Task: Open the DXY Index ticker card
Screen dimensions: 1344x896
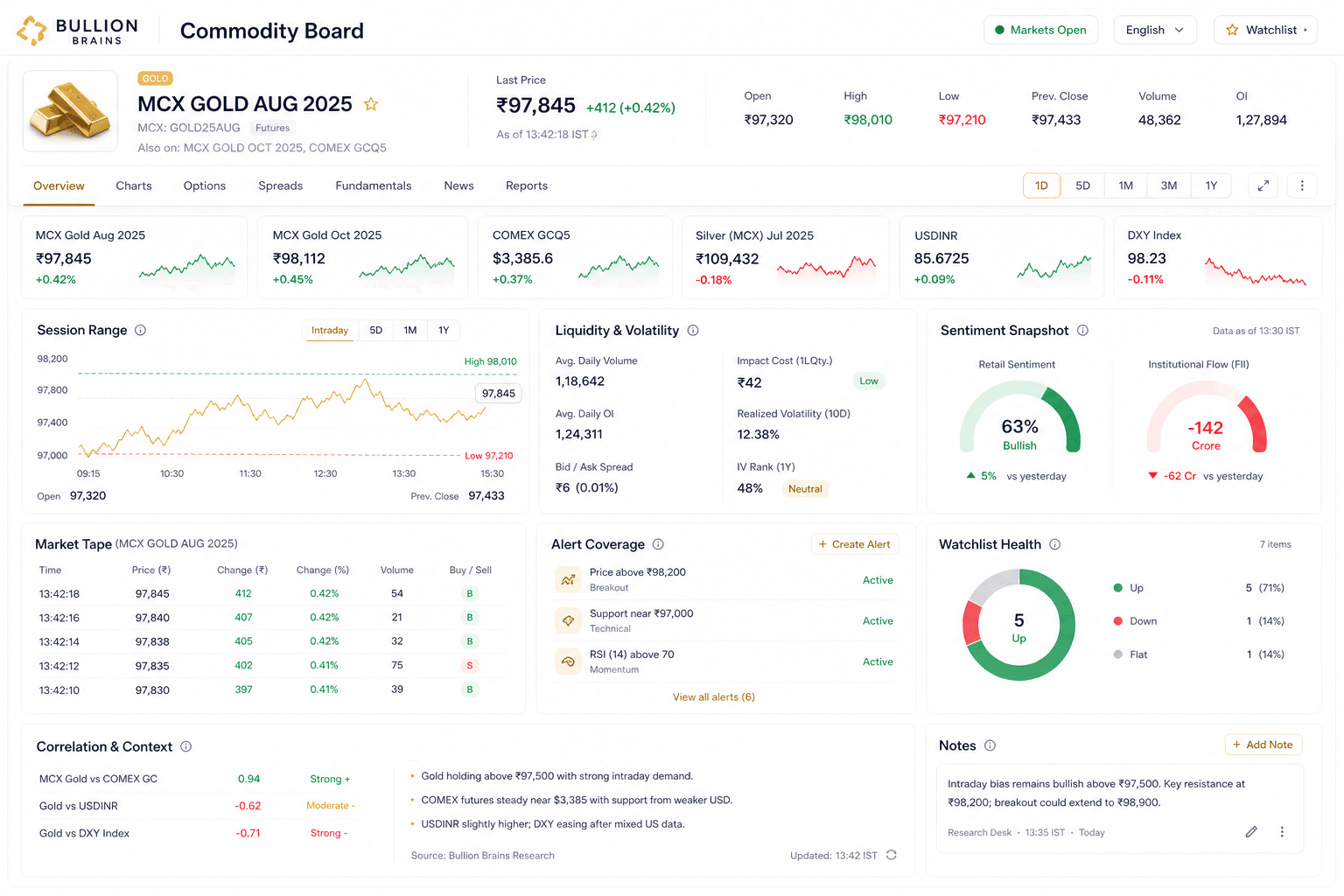Action: point(1217,257)
